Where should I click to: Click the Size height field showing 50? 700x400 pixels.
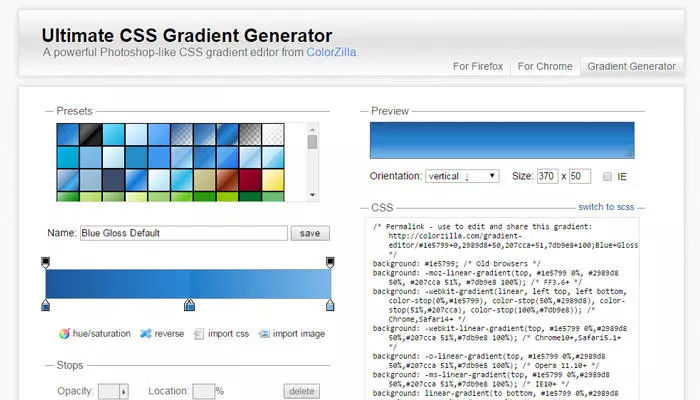click(x=580, y=176)
